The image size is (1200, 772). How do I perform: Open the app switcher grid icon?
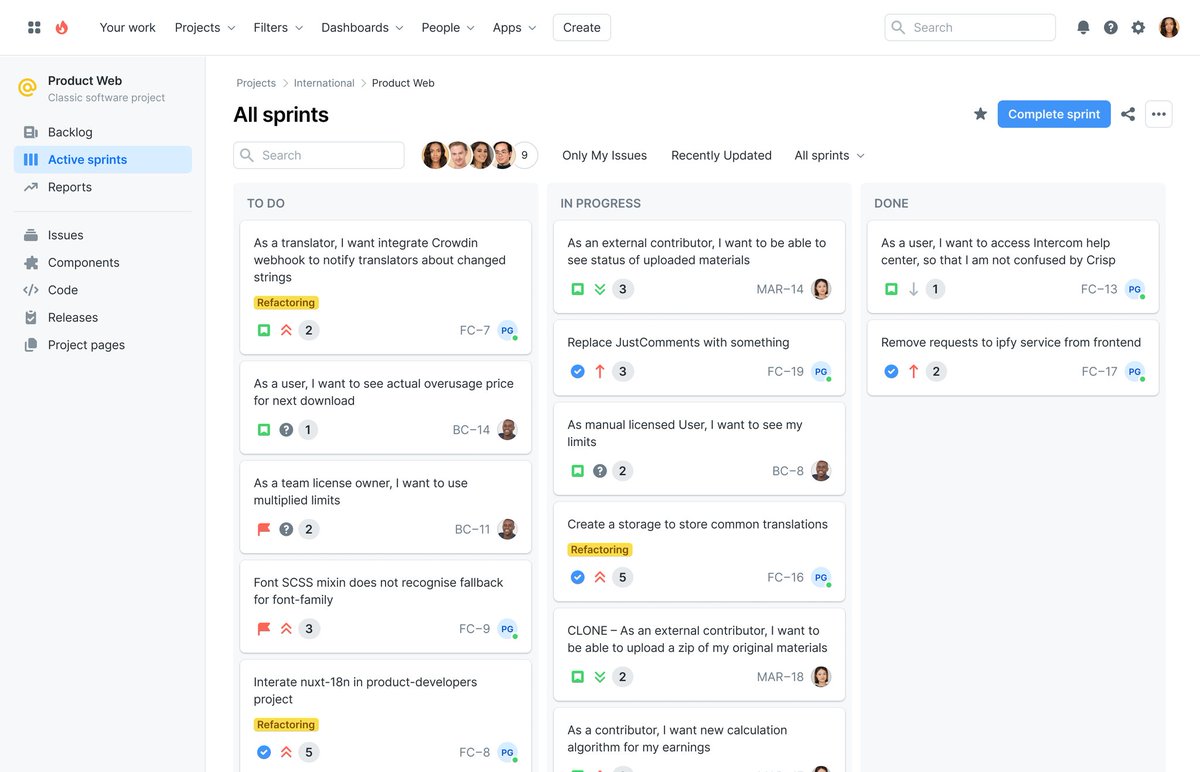point(34,28)
